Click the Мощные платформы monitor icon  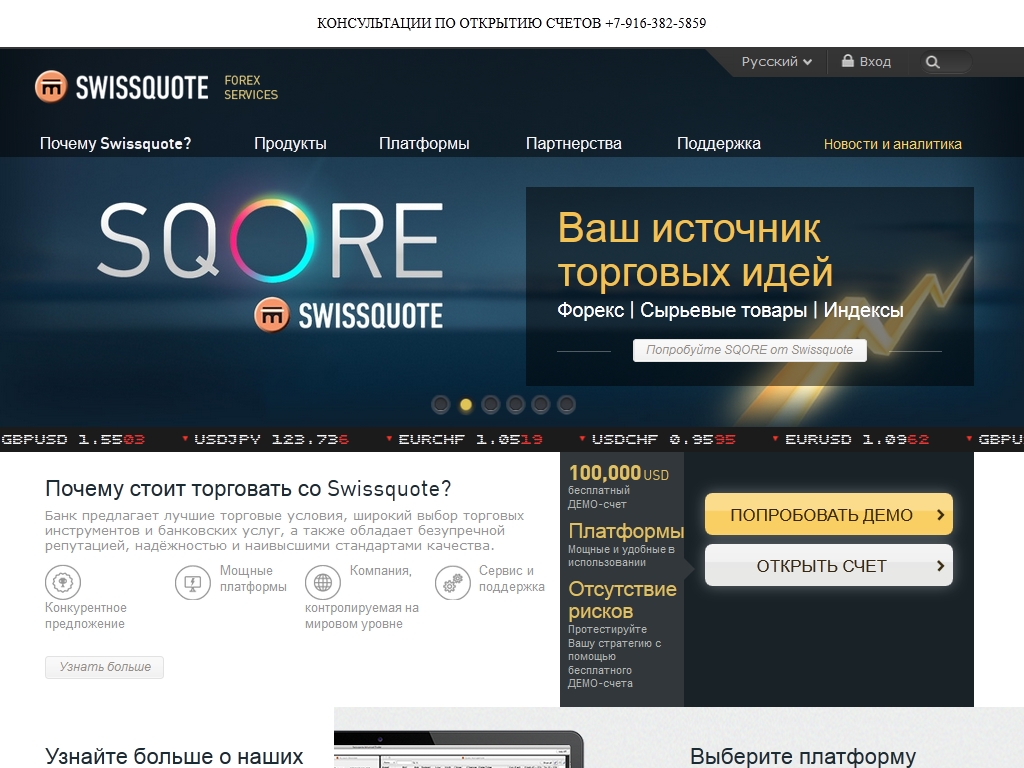[193, 582]
